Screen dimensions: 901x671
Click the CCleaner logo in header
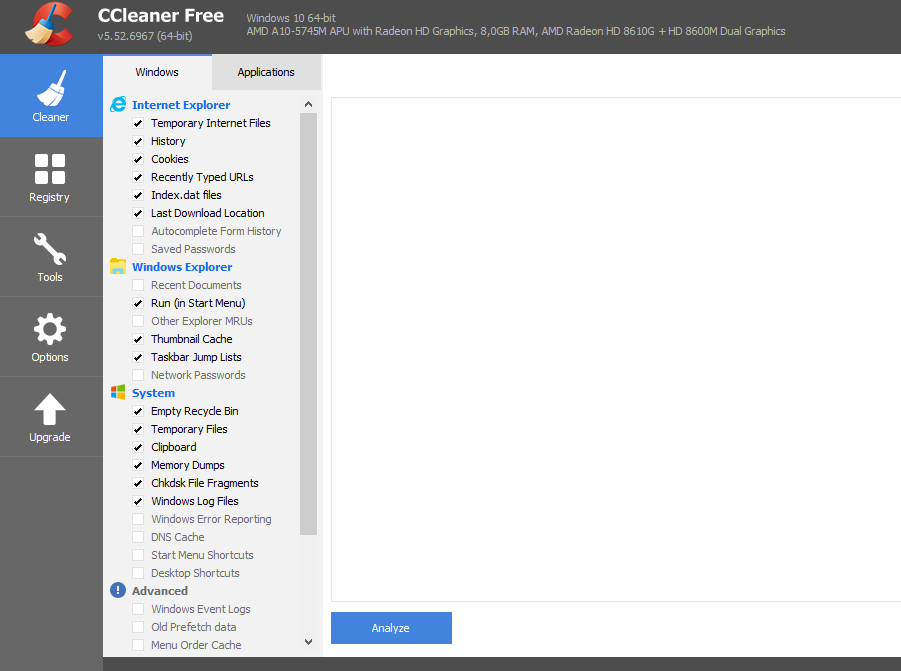tap(49, 24)
